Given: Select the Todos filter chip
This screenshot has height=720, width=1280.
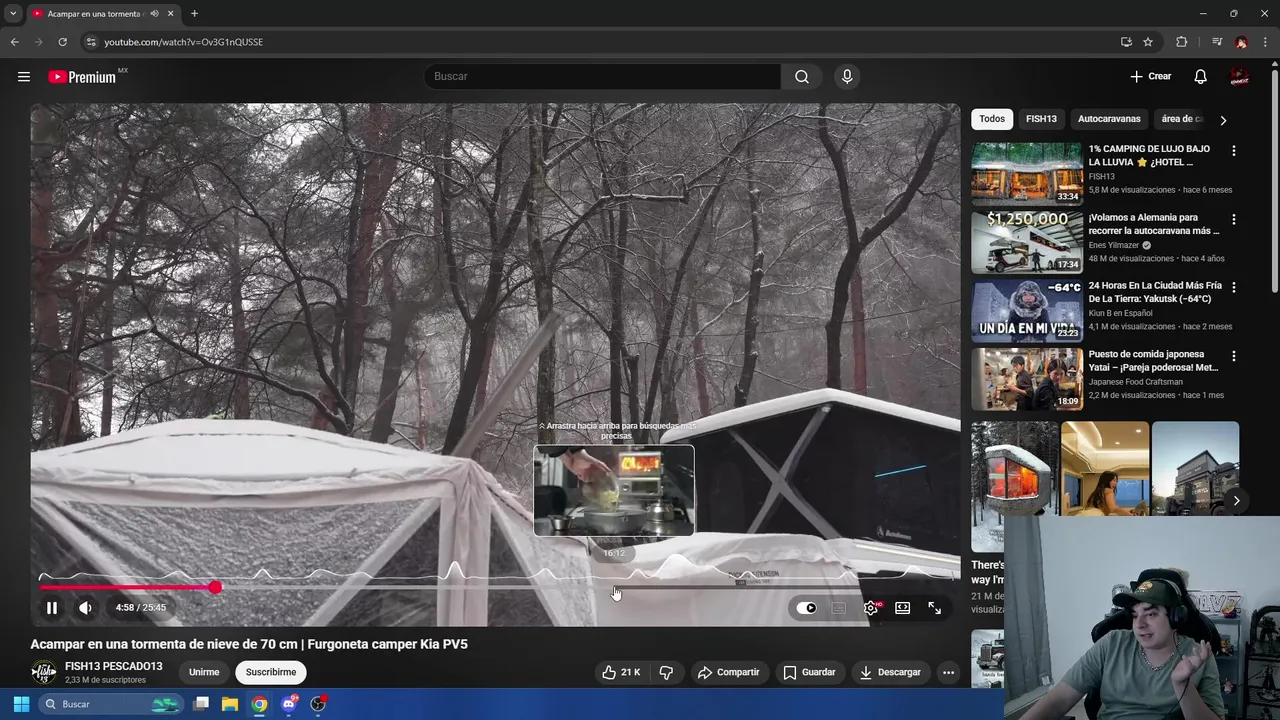Looking at the screenshot, I should point(992,119).
